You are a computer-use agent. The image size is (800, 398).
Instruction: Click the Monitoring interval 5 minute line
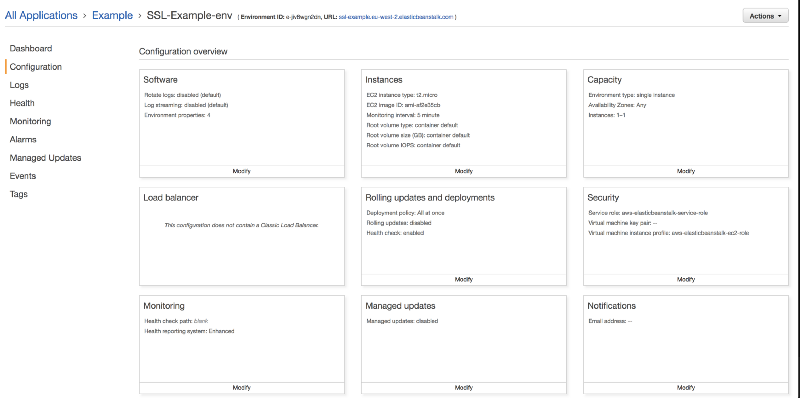(x=403, y=115)
